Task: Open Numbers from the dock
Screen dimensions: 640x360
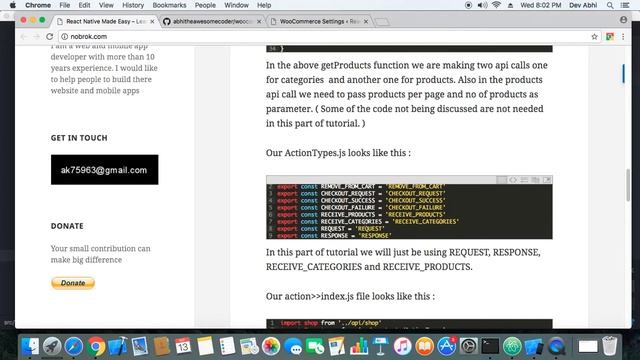Action: point(359,347)
